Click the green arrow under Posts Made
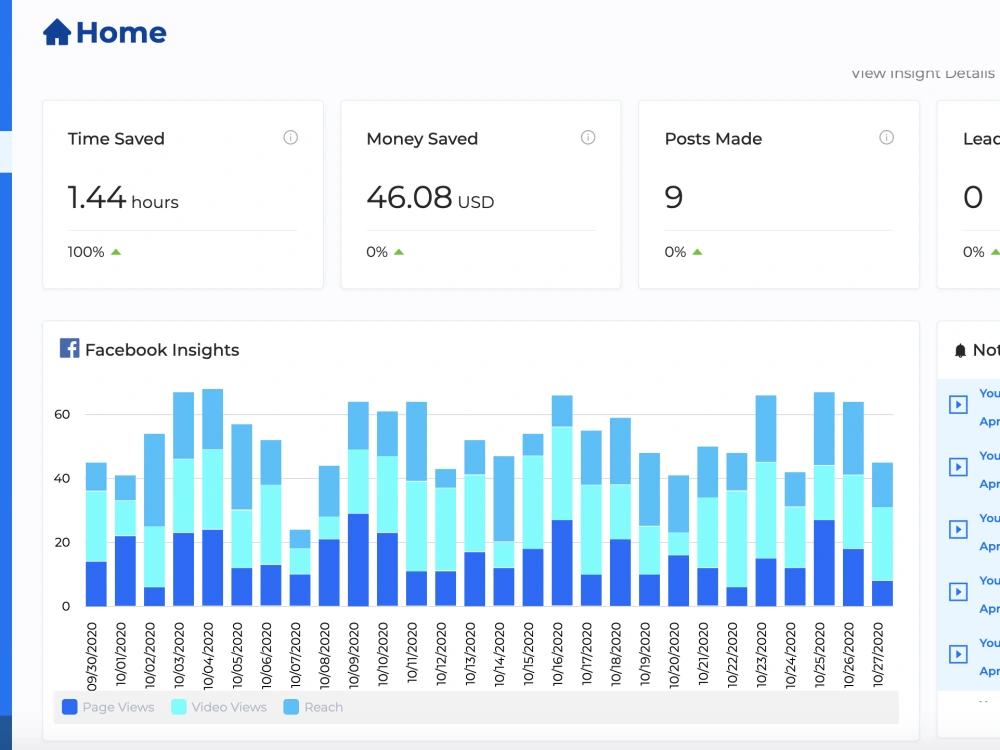The width and height of the screenshot is (1000, 750). (x=697, y=252)
